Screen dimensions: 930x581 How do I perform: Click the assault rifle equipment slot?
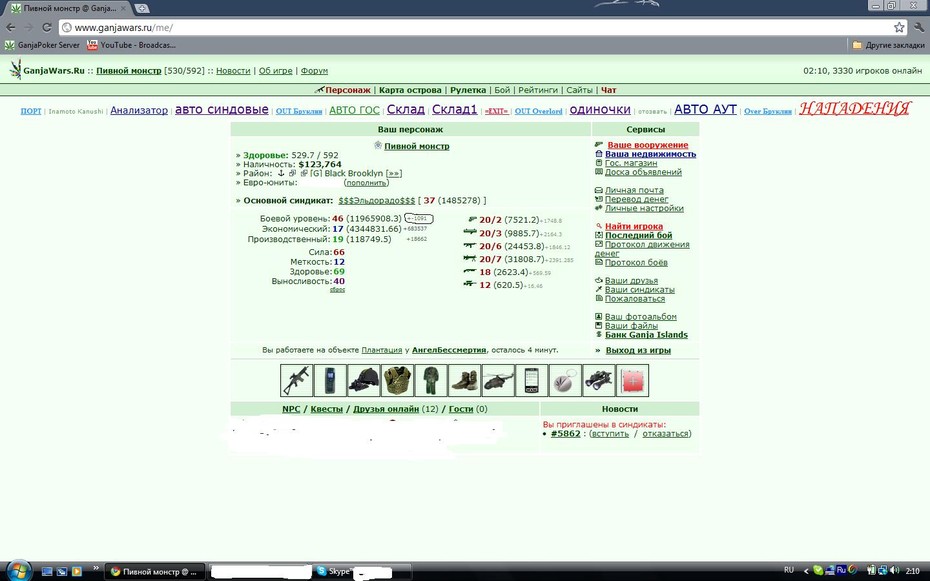tap(297, 381)
